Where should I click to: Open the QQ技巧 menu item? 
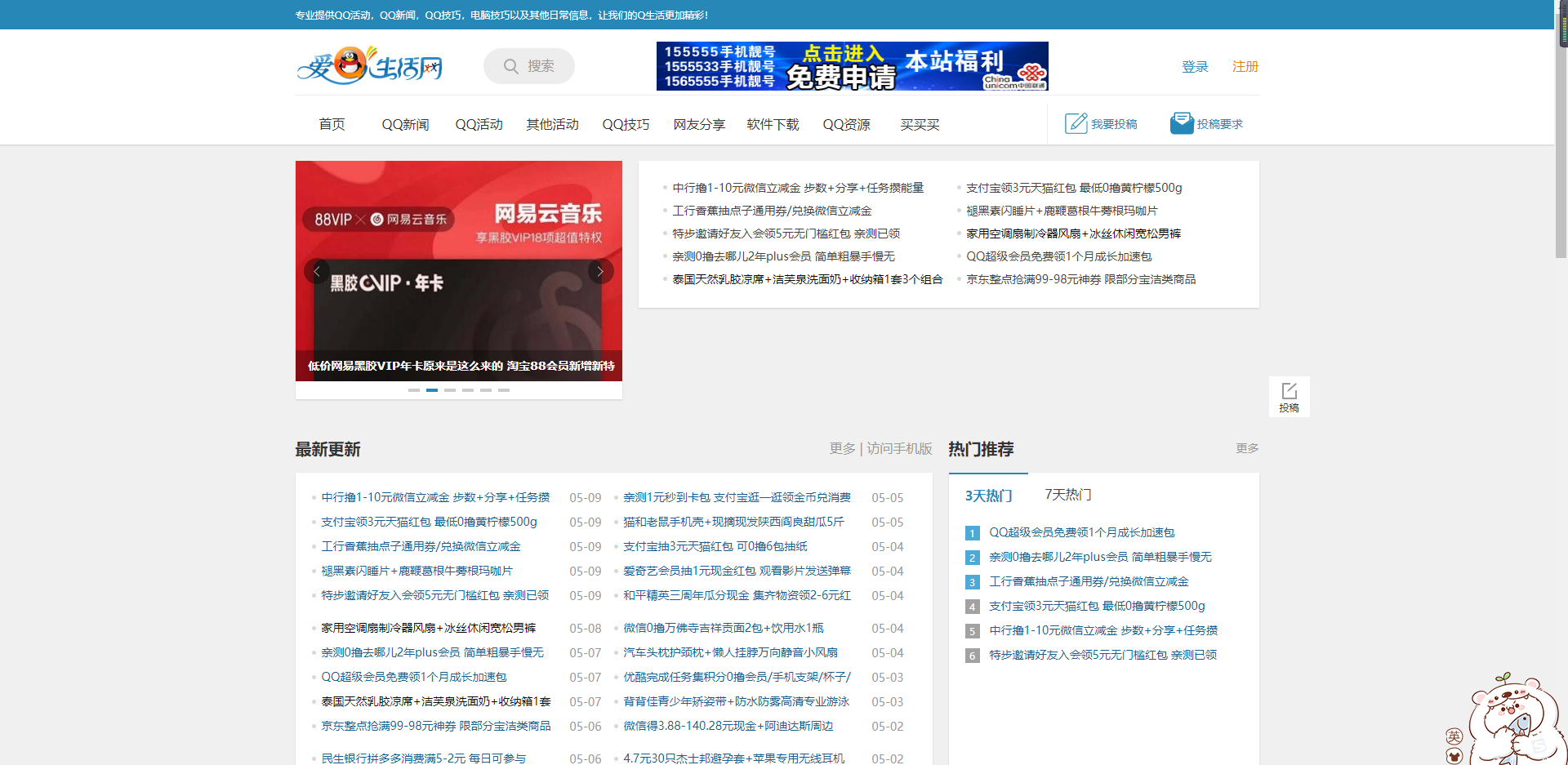[x=626, y=124]
